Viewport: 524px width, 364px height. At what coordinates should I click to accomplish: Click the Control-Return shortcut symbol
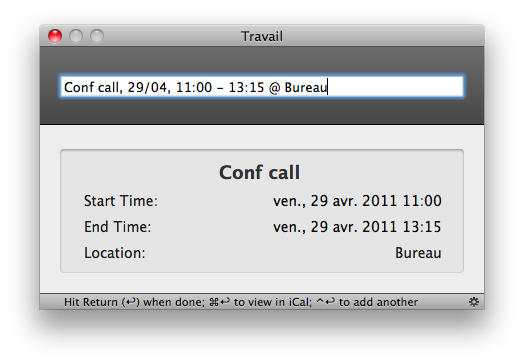click(325, 302)
